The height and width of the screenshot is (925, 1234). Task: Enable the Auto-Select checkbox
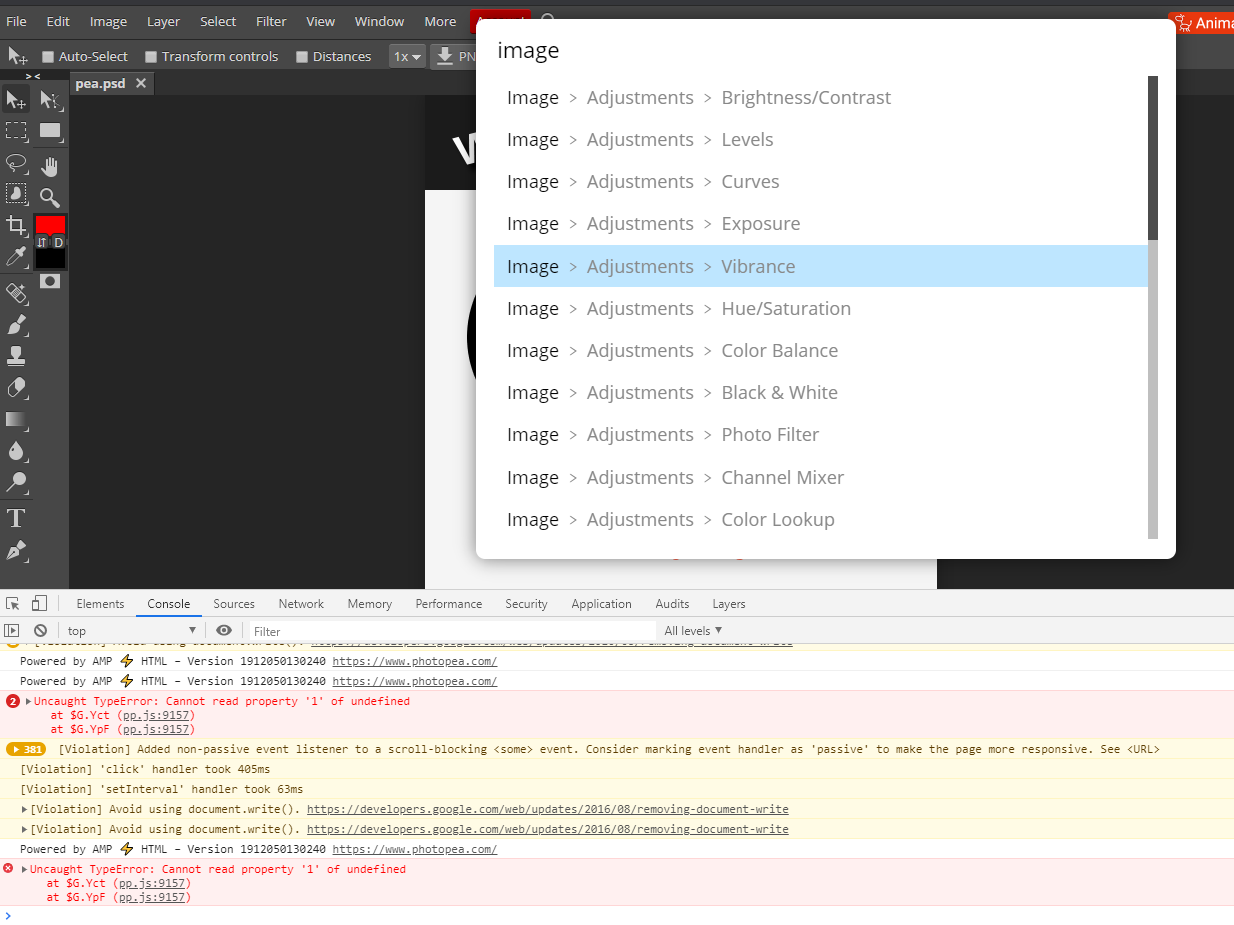(46, 56)
